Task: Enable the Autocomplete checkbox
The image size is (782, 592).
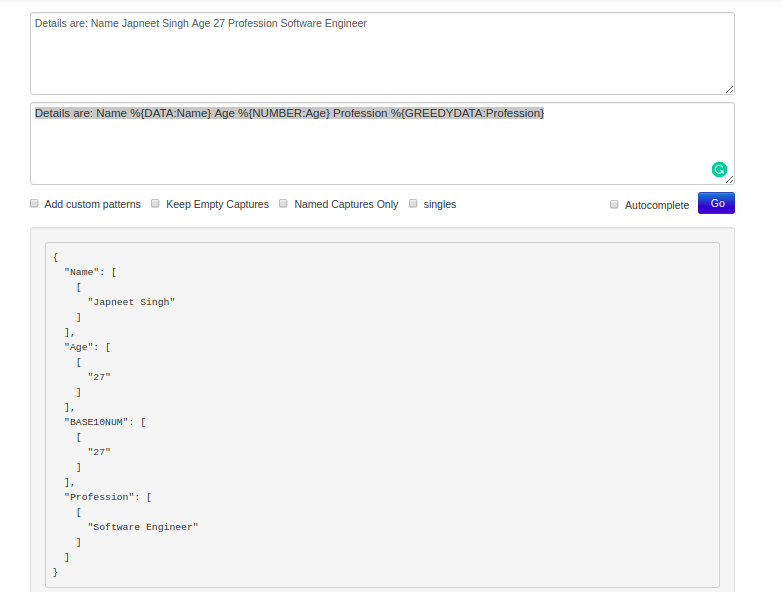Action: pos(614,204)
